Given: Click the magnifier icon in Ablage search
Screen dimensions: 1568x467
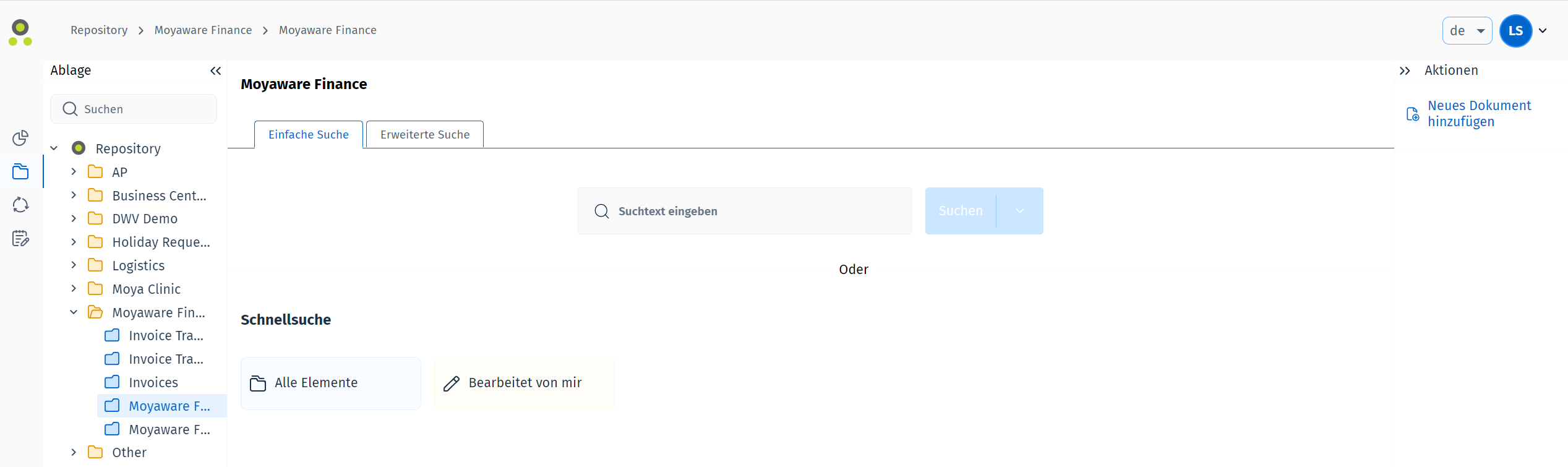Looking at the screenshot, I should coord(70,109).
